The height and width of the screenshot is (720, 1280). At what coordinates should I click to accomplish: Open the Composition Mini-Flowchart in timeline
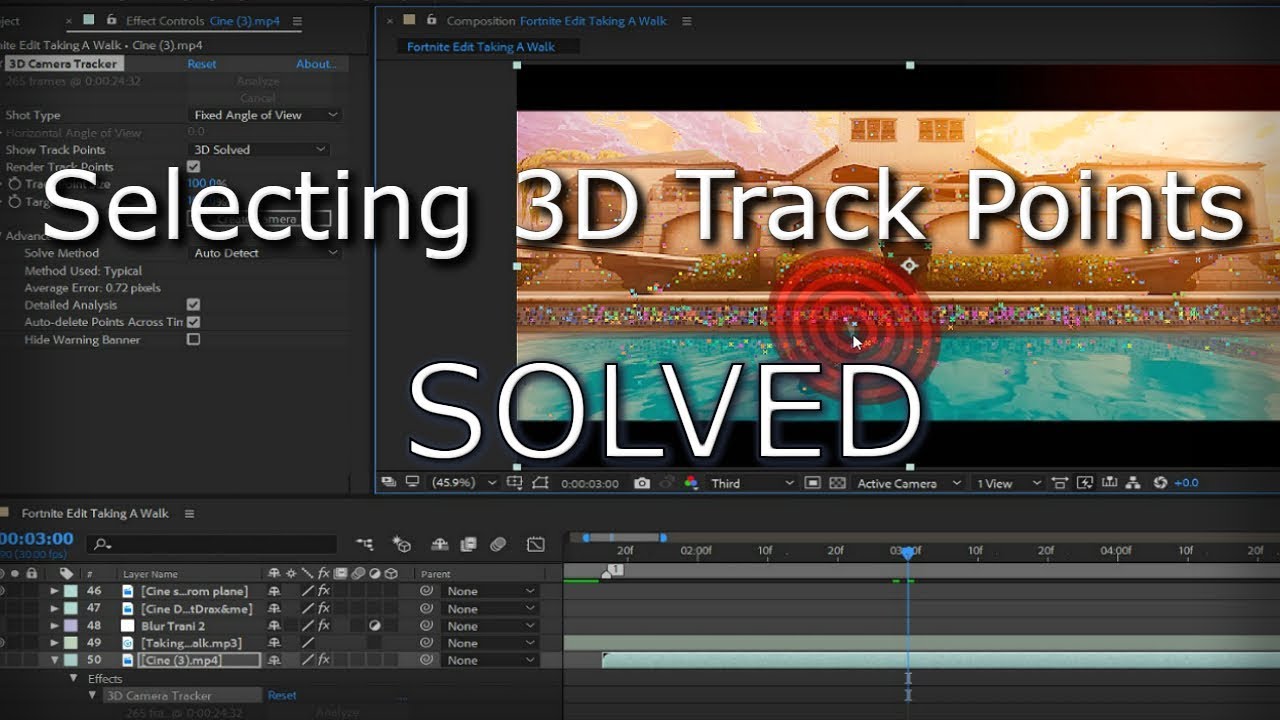click(x=364, y=545)
